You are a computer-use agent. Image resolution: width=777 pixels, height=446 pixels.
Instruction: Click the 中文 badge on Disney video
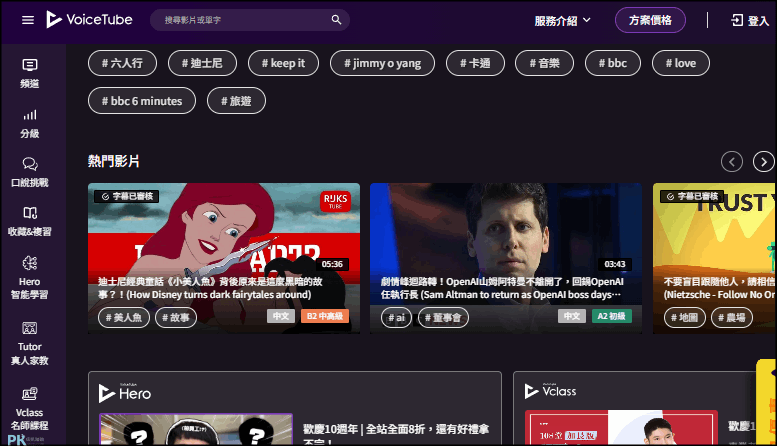click(x=281, y=316)
